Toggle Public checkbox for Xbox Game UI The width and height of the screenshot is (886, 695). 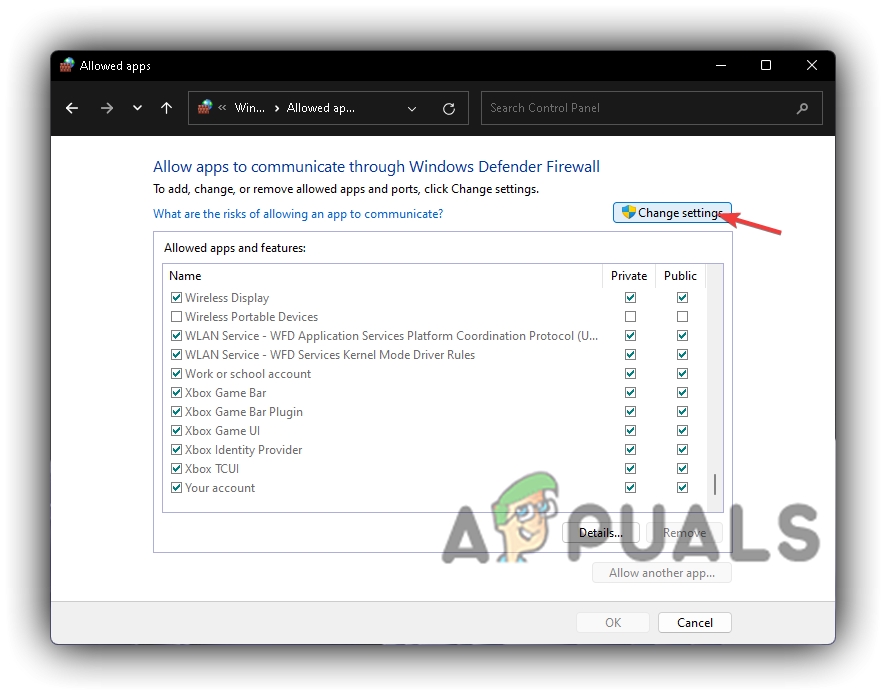coord(683,431)
